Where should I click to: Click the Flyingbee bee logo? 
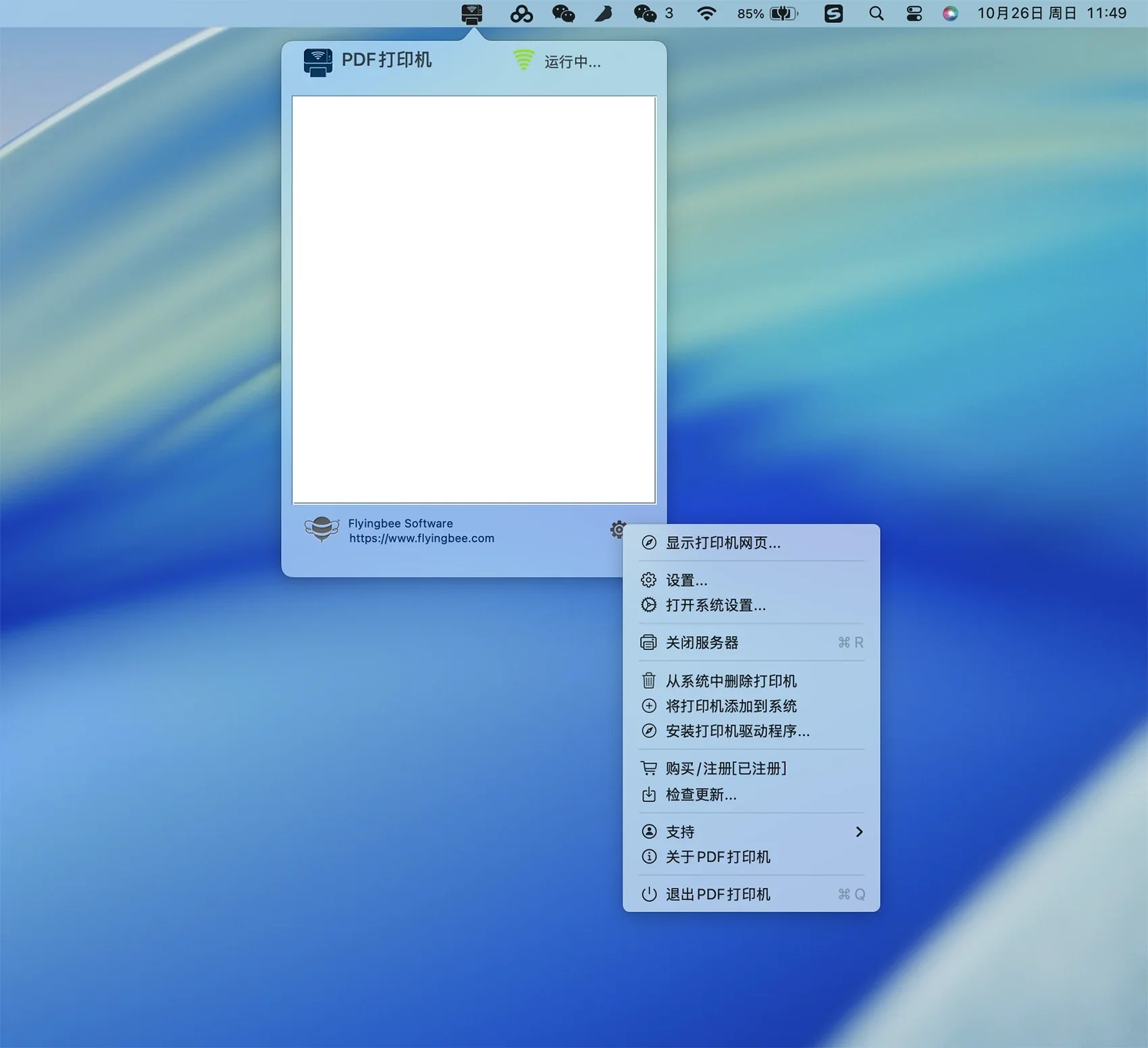click(x=321, y=529)
